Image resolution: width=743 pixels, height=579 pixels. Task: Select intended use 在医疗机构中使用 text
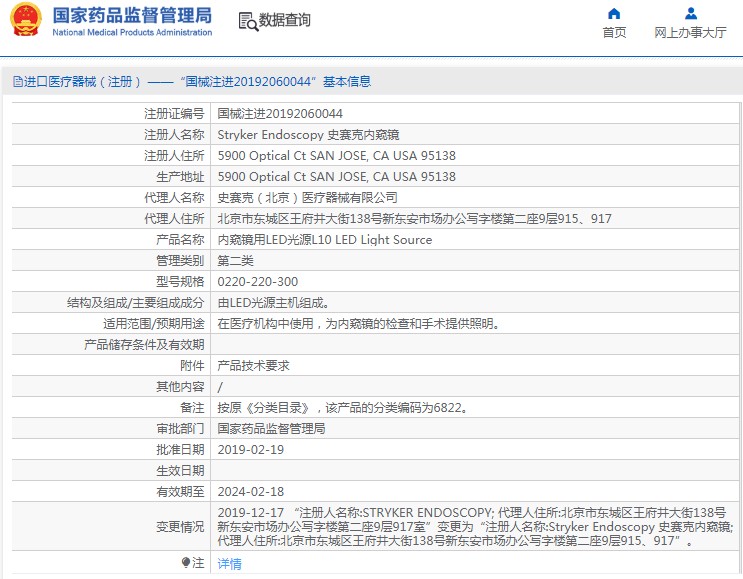pos(359,324)
